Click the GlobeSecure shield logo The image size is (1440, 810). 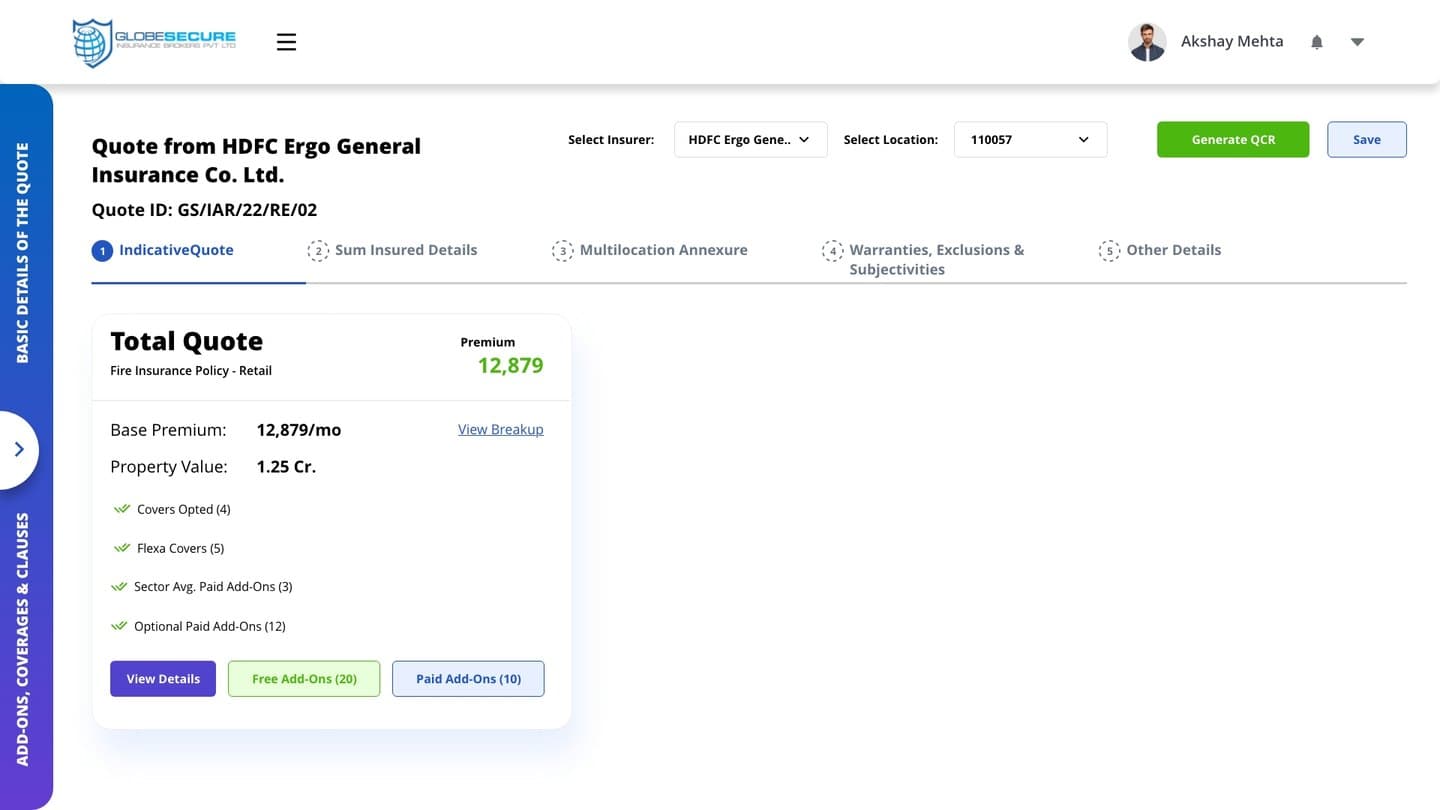pos(93,43)
